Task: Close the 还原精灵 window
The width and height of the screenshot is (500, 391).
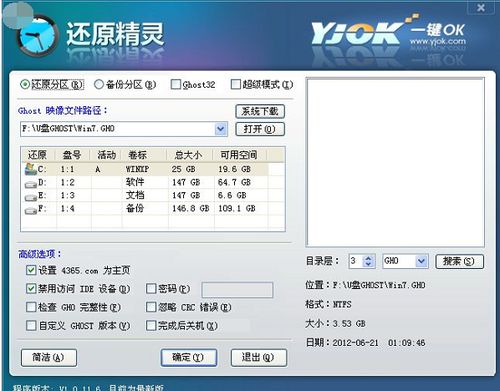Action: point(481,7)
